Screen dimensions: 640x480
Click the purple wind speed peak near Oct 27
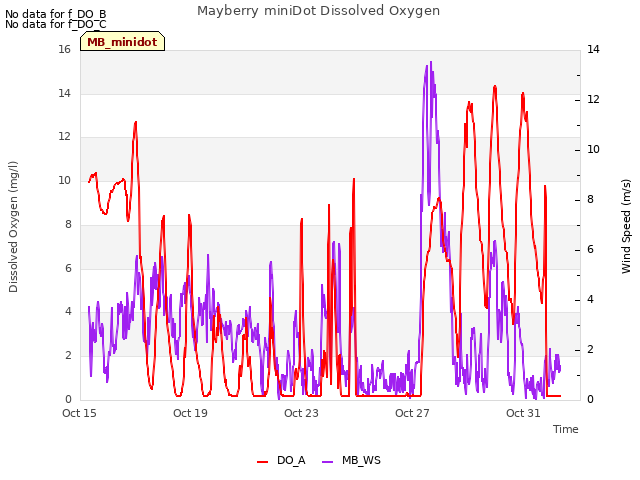431,62
